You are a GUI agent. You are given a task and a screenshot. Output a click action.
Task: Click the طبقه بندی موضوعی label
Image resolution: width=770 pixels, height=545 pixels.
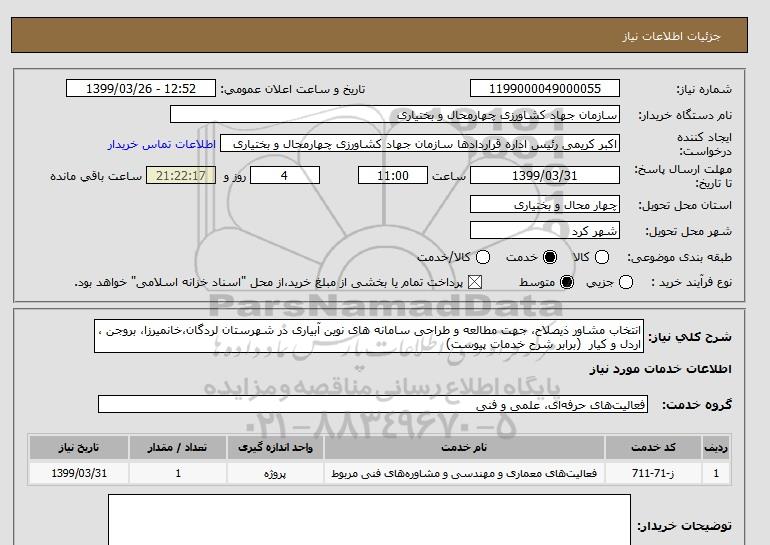point(680,257)
